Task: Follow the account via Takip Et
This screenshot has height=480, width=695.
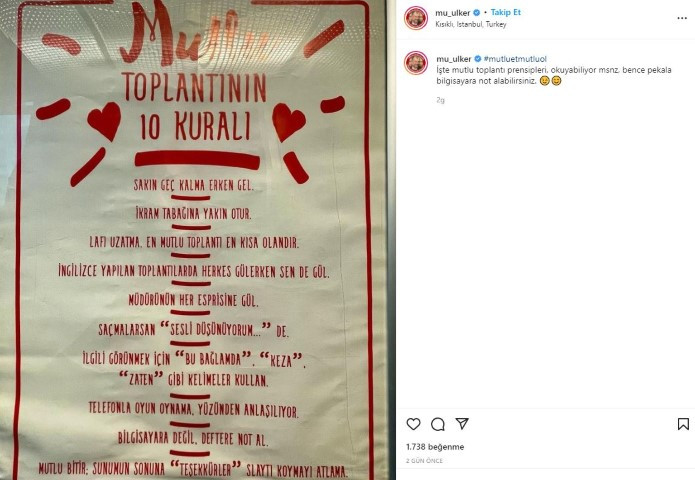Action: click(505, 12)
